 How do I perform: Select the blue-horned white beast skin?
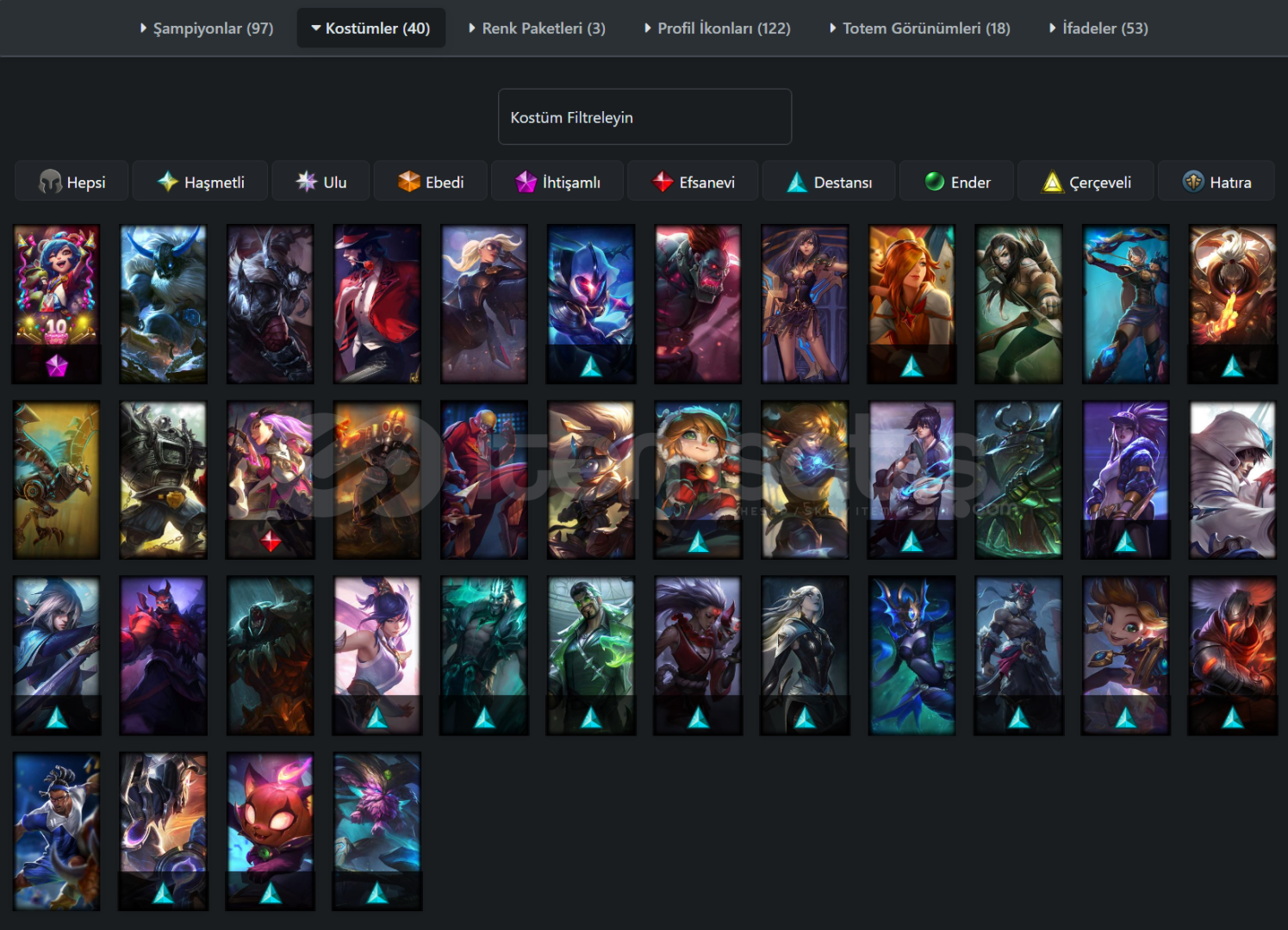163,304
